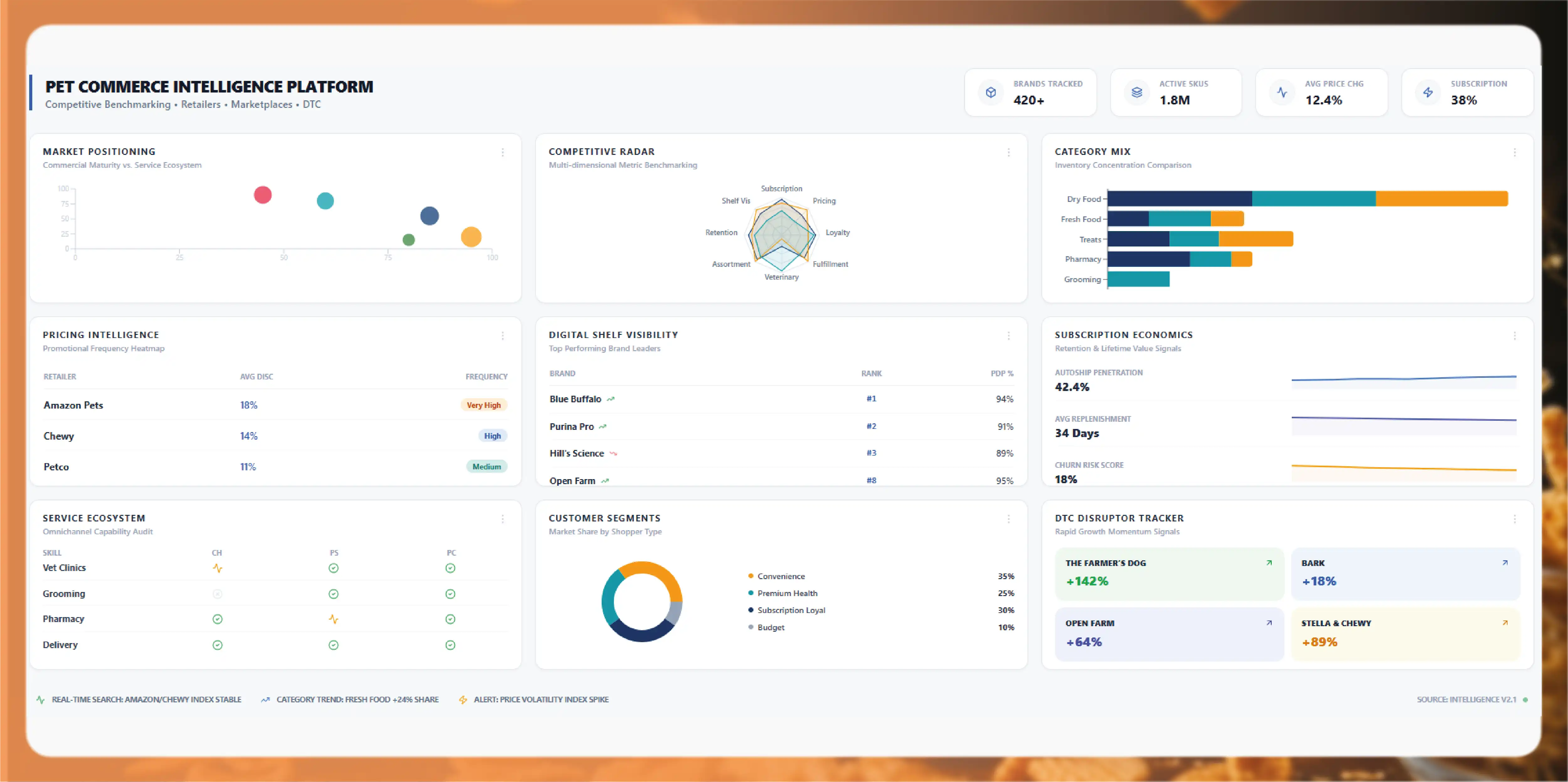1568x782 pixels.
Task: Click The Farmer's Dog arrow icon
Action: [x=1269, y=562]
